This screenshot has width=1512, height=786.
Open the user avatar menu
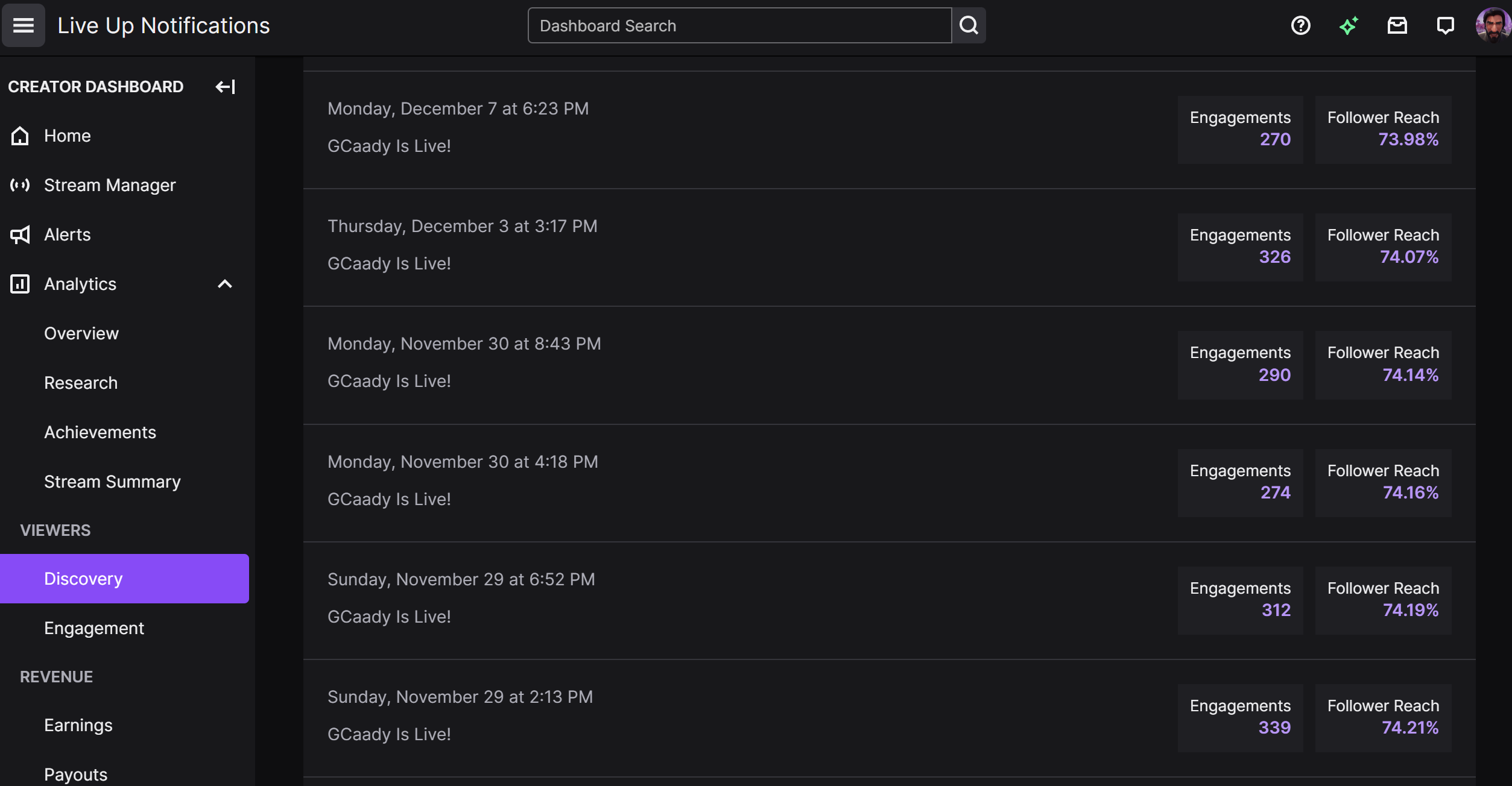[x=1493, y=25]
